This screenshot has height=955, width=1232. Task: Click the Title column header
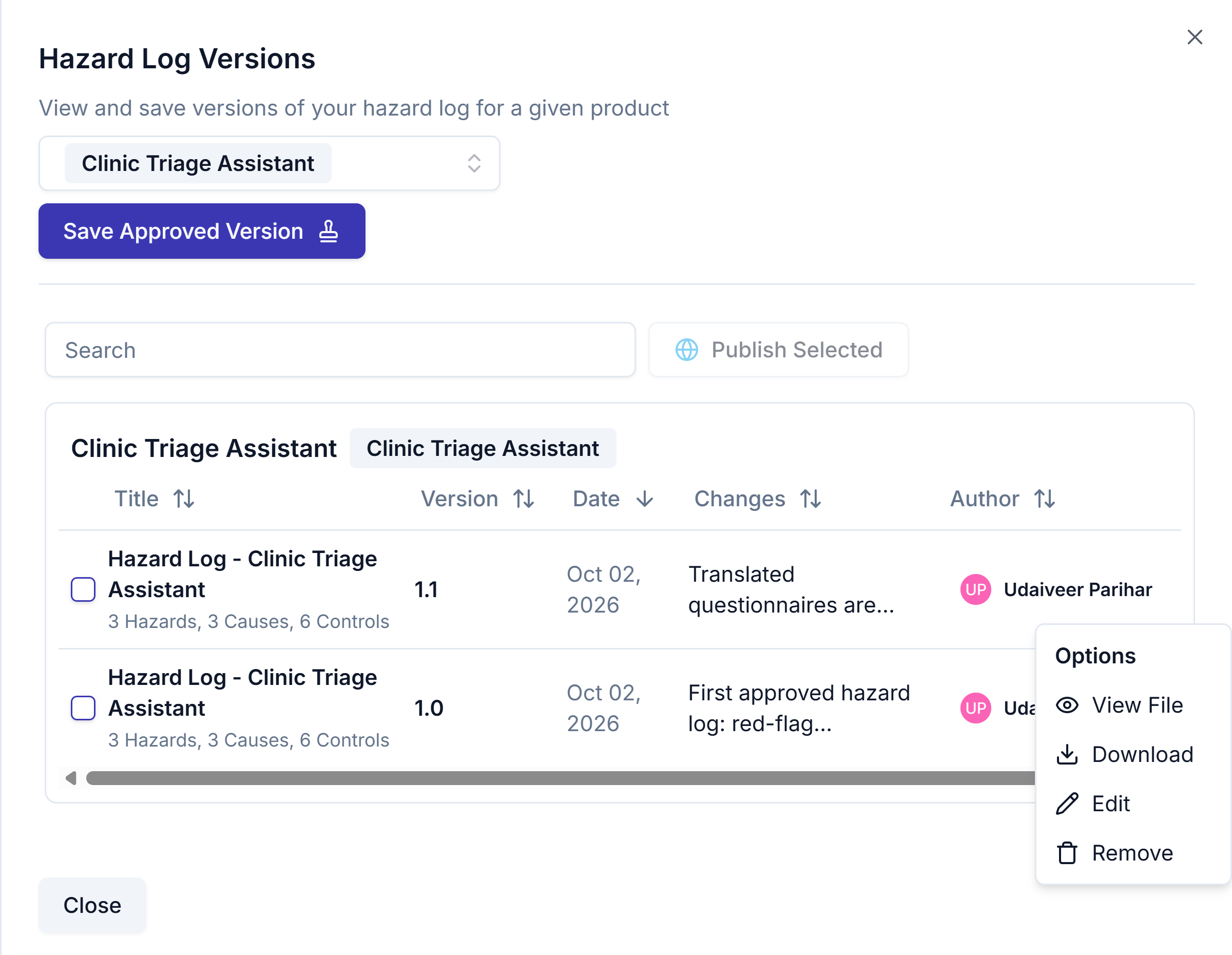pos(137,499)
